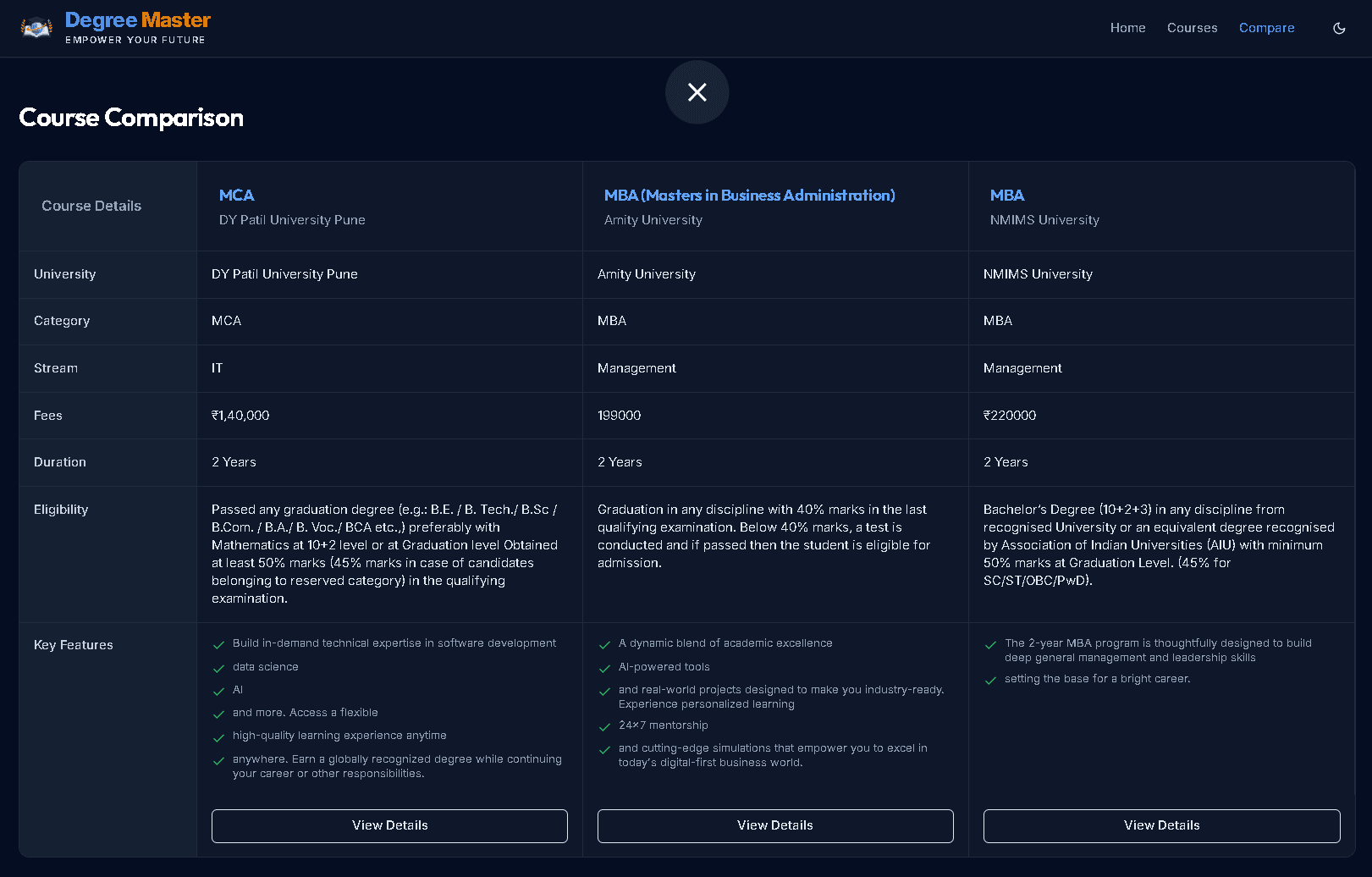Screen dimensions: 1372x877
Task: Click checkmark beside 'data science' feature
Action: tap(218, 669)
